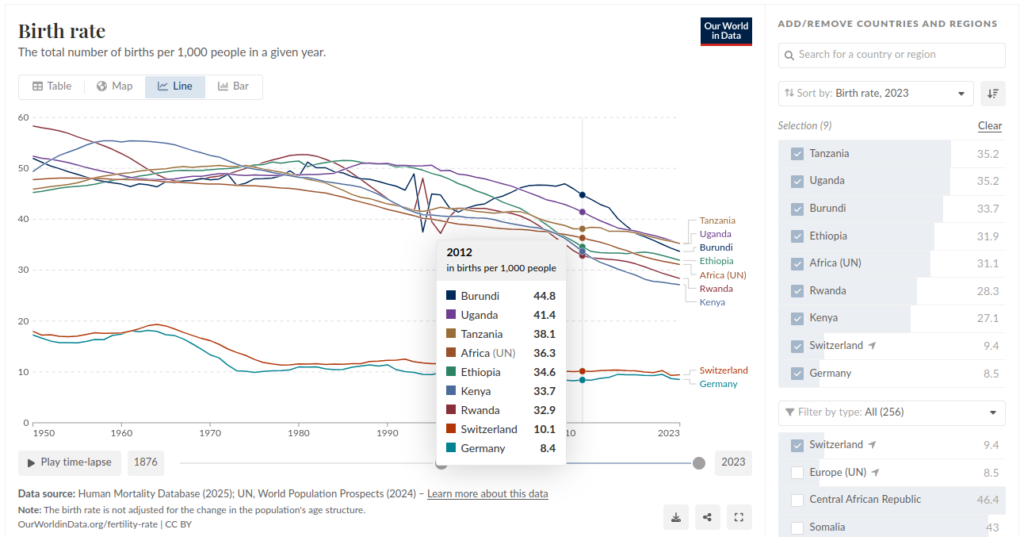Click the search magnifier icon
The image size is (1024, 537).
790,55
